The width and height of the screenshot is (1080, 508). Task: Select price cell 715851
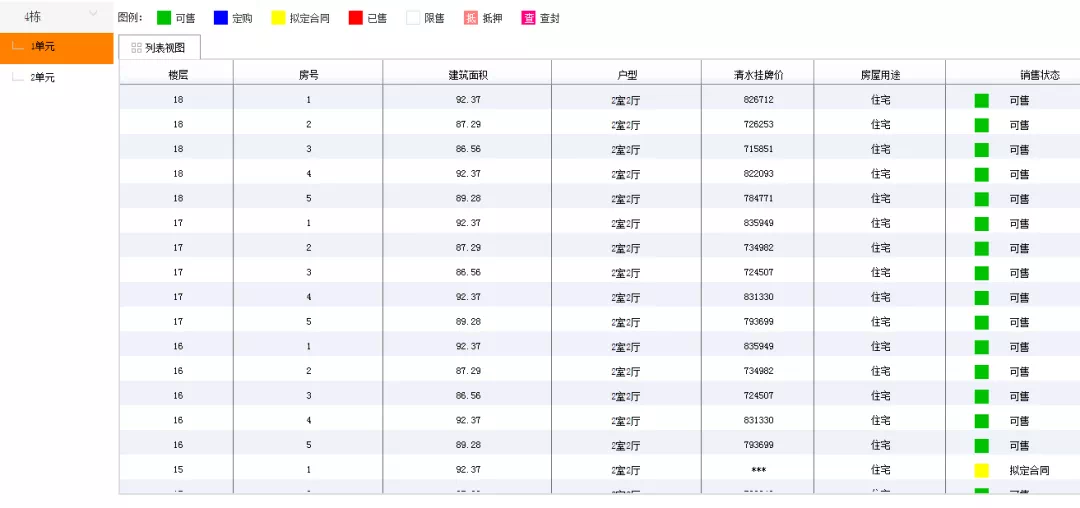point(758,149)
